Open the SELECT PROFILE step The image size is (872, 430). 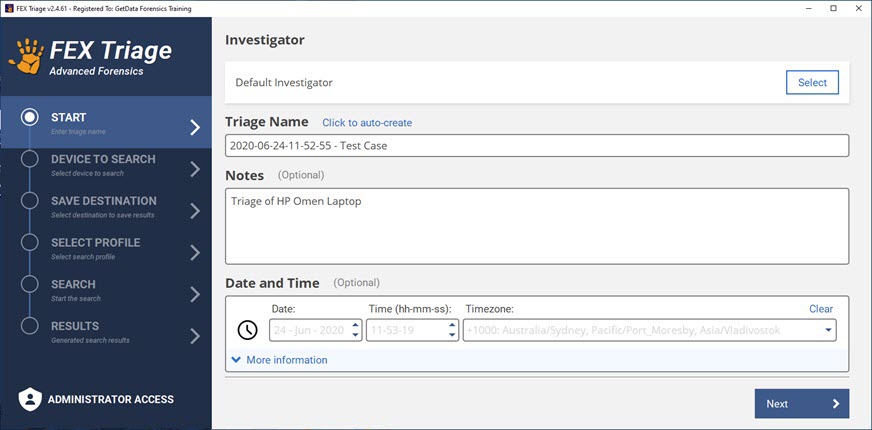click(x=96, y=243)
